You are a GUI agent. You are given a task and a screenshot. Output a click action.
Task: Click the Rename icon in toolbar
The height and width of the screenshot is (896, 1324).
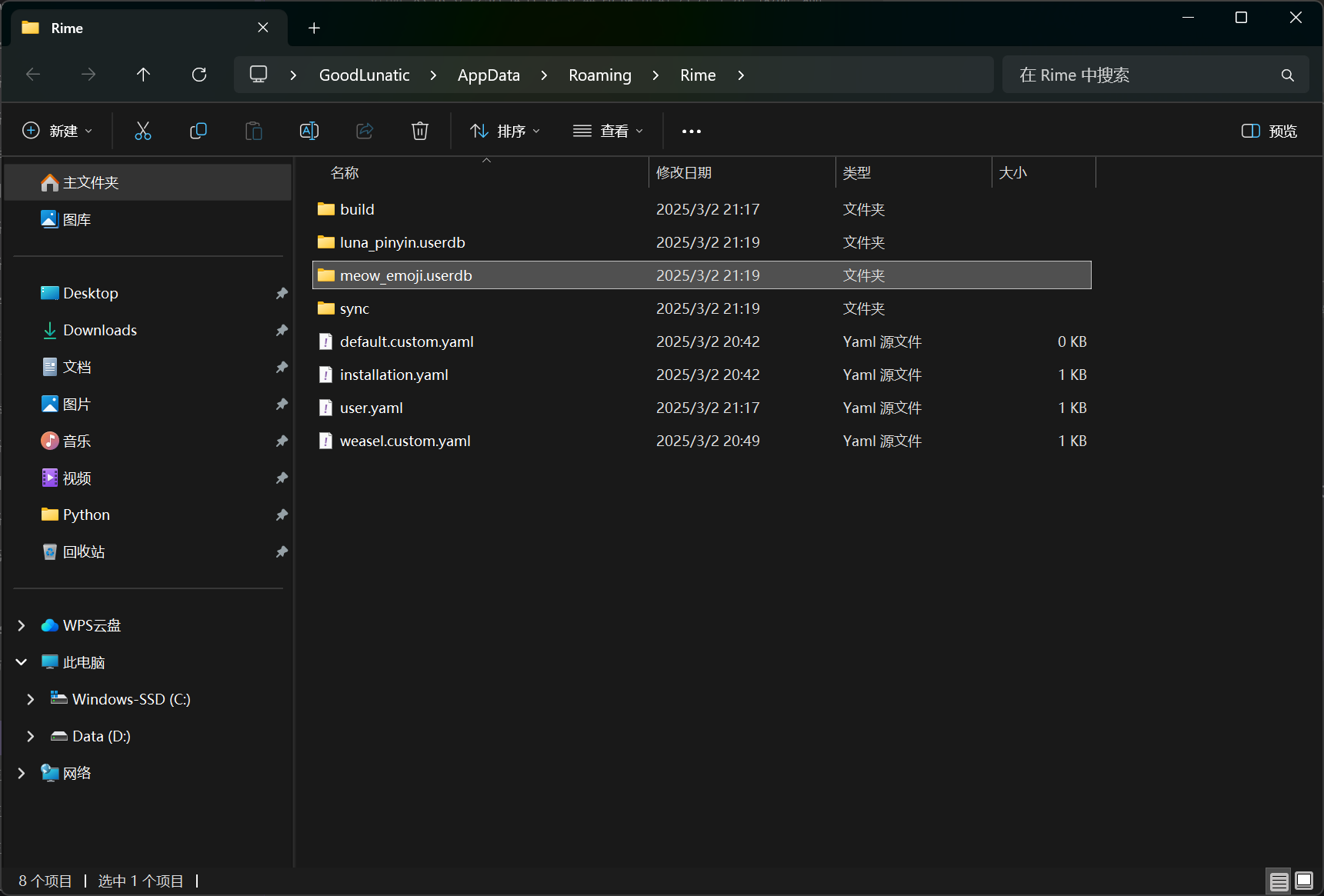pyautogui.click(x=309, y=131)
